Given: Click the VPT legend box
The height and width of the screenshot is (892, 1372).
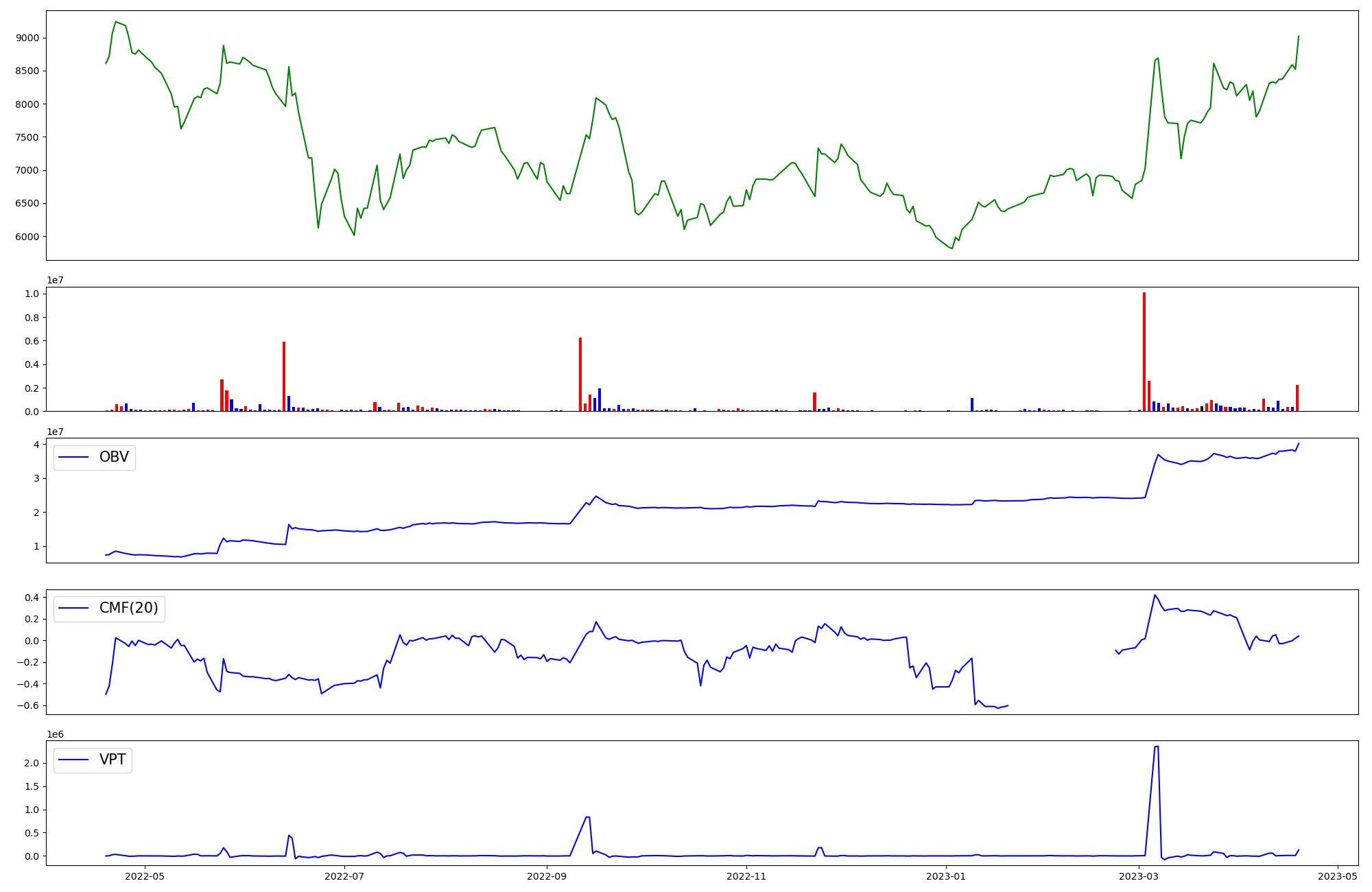Looking at the screenshot, I should 93,760.
